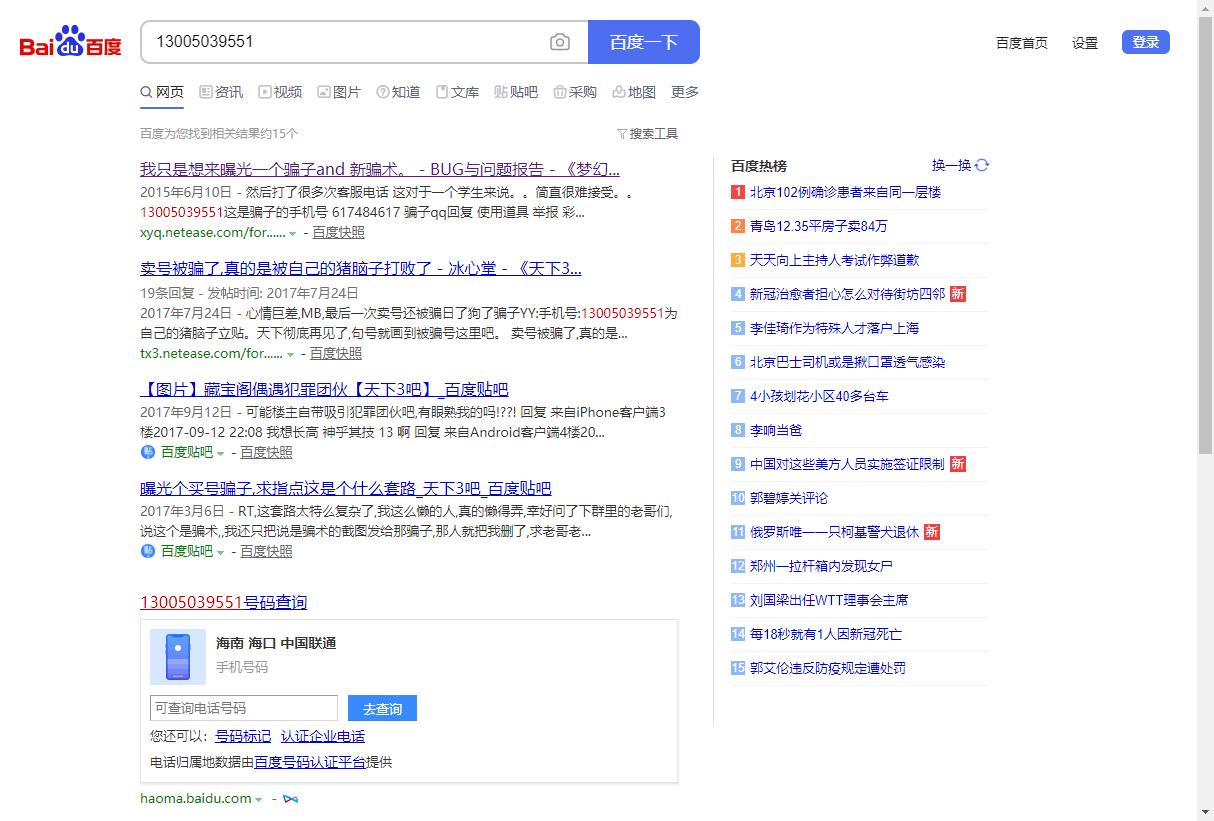Click the Baidu Tieba paw icon beside 藏宝阁 result
This screenshot has width=1214, height=821.
148,452
